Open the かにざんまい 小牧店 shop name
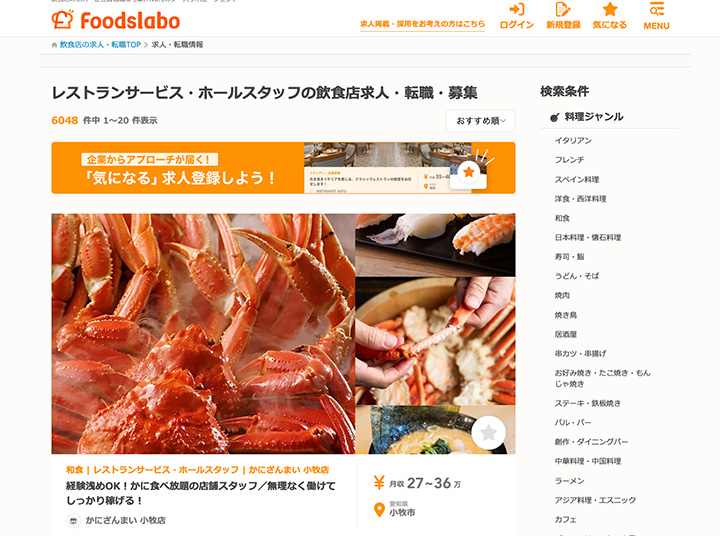The image size is (720, 536). point(125,520)
